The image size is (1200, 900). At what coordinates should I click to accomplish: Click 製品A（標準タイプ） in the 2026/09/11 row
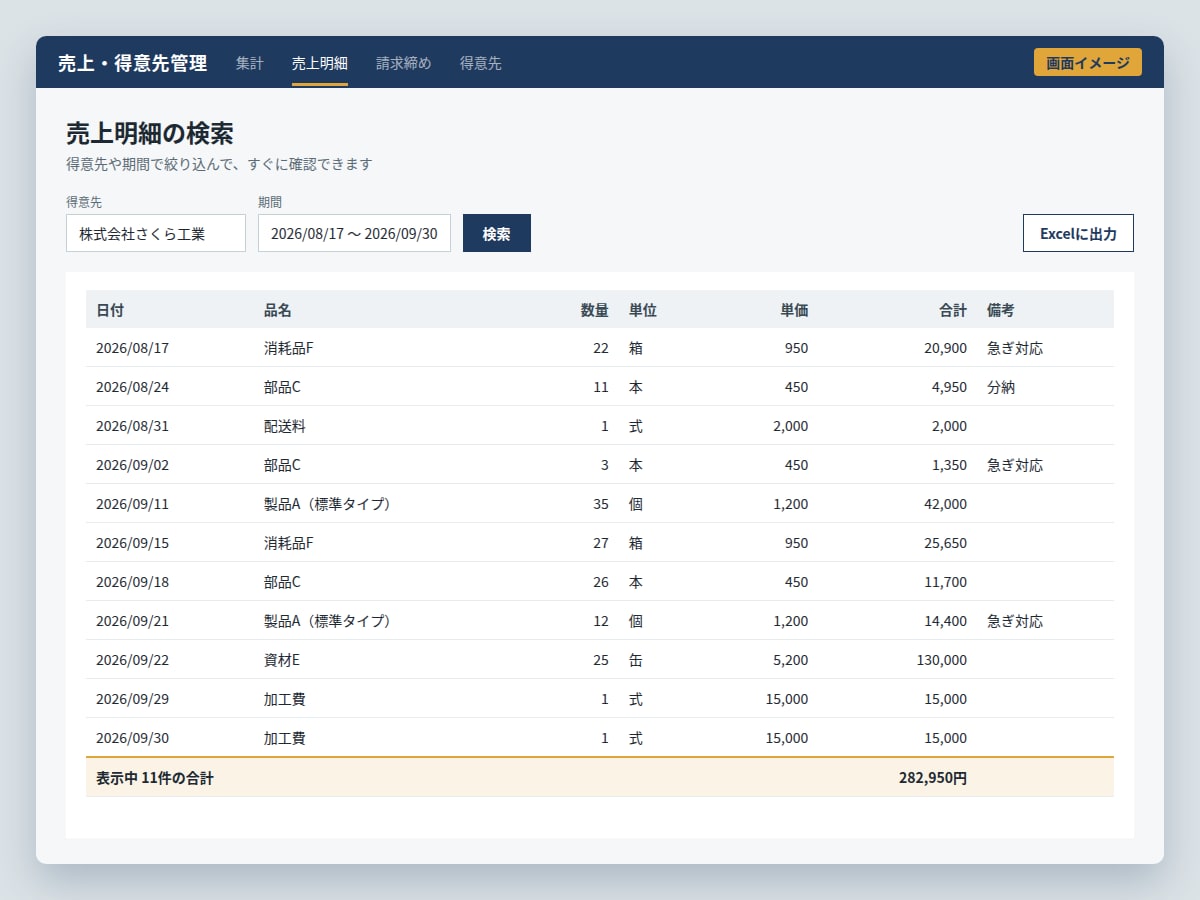[x=327, y=504]
